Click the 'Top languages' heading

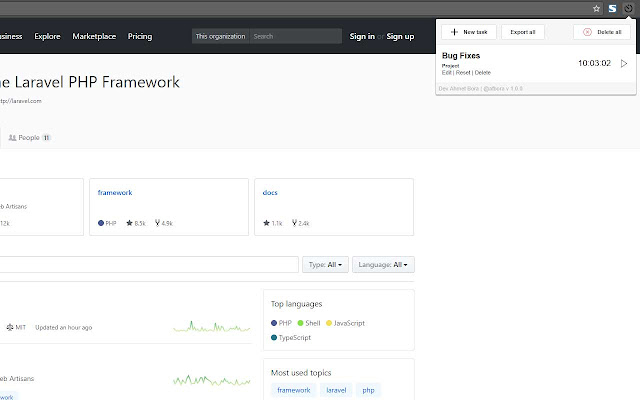[x=296, y=304]
